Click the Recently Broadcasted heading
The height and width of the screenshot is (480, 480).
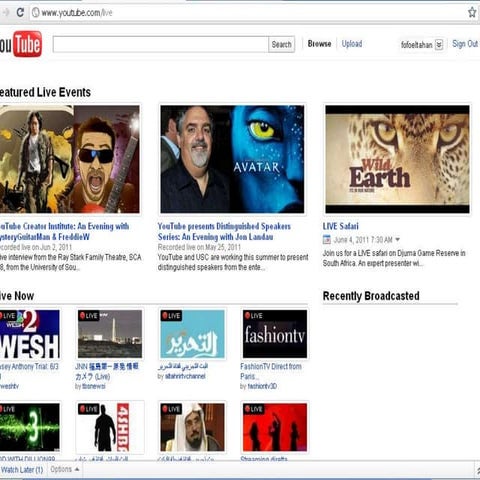point(371,296)
